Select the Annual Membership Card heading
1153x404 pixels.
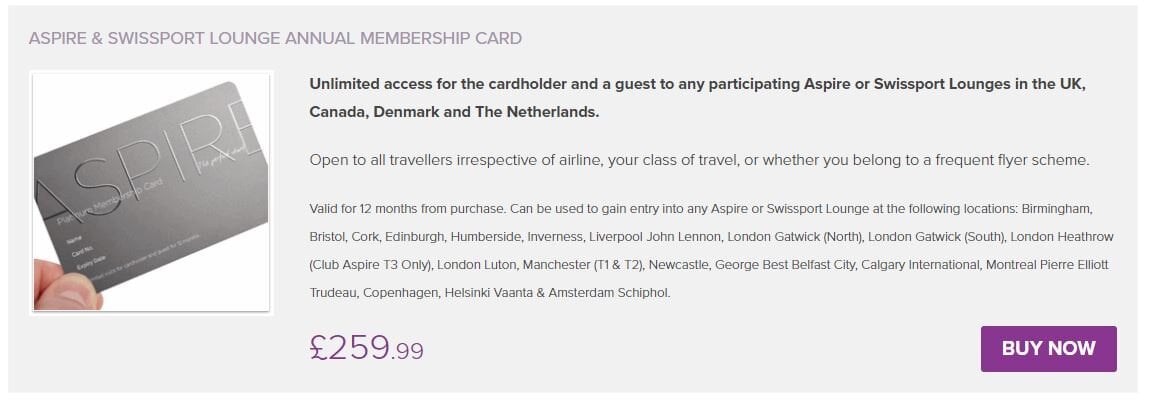tap(275, 39)
